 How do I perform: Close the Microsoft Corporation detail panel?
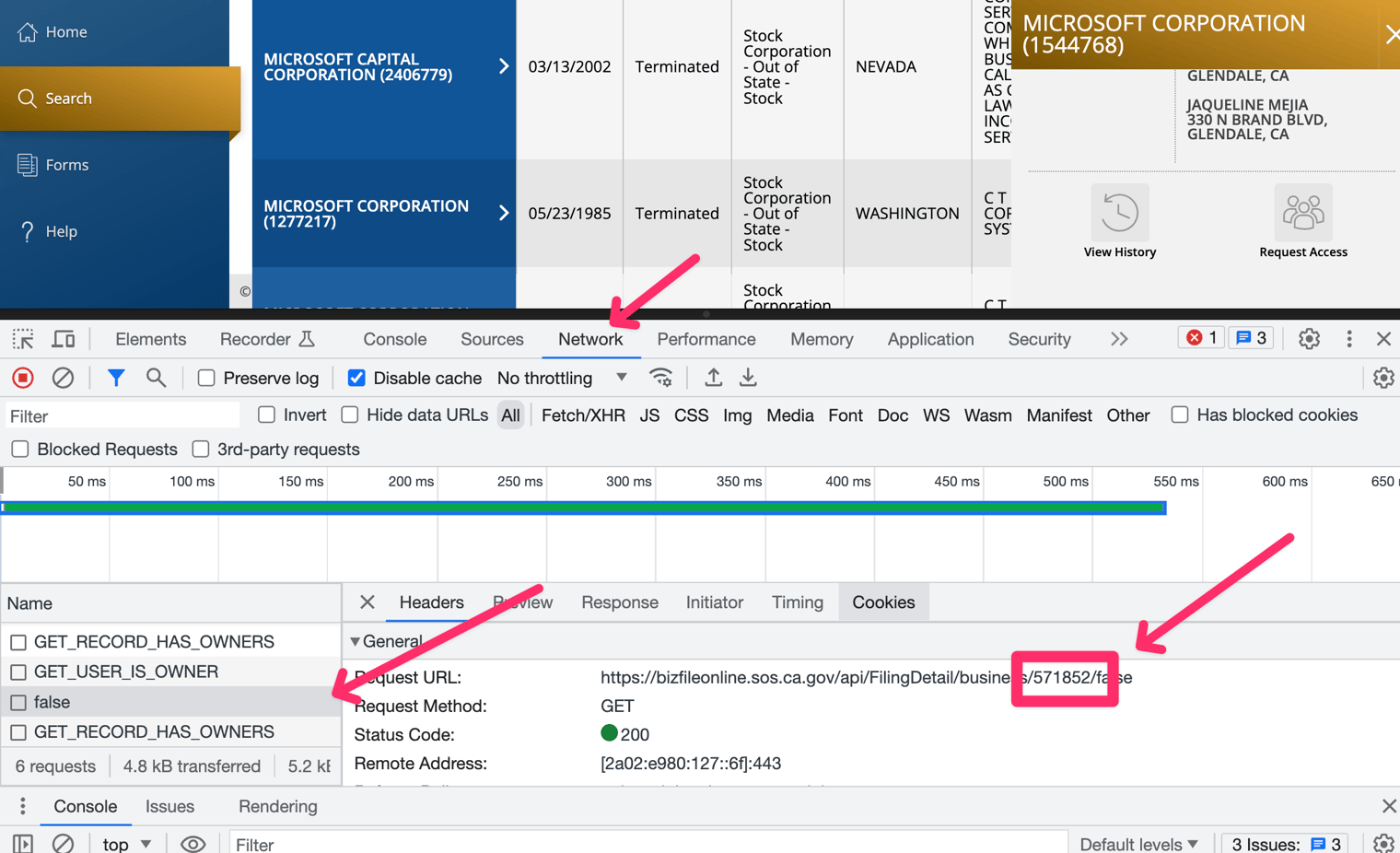click(1391, 34)
